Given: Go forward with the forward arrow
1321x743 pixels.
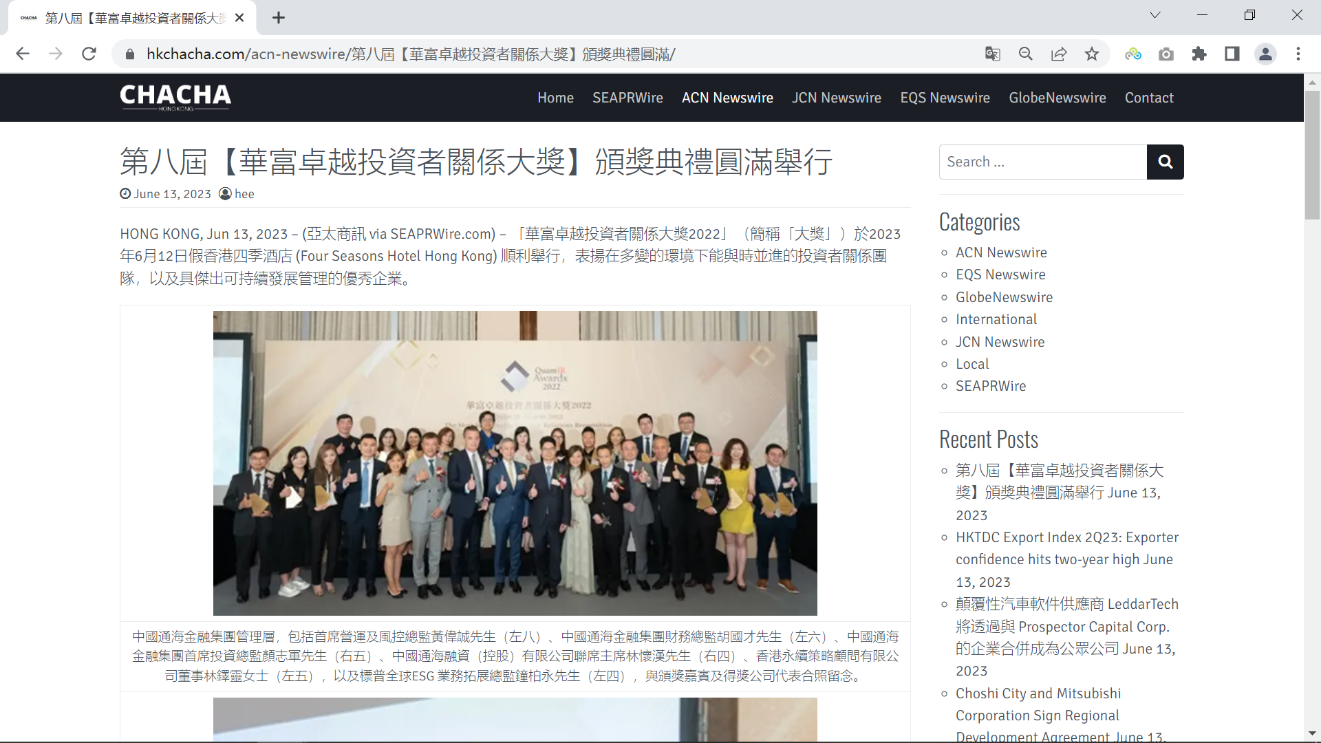Looking at the screenshot, I should pos(56,54).
